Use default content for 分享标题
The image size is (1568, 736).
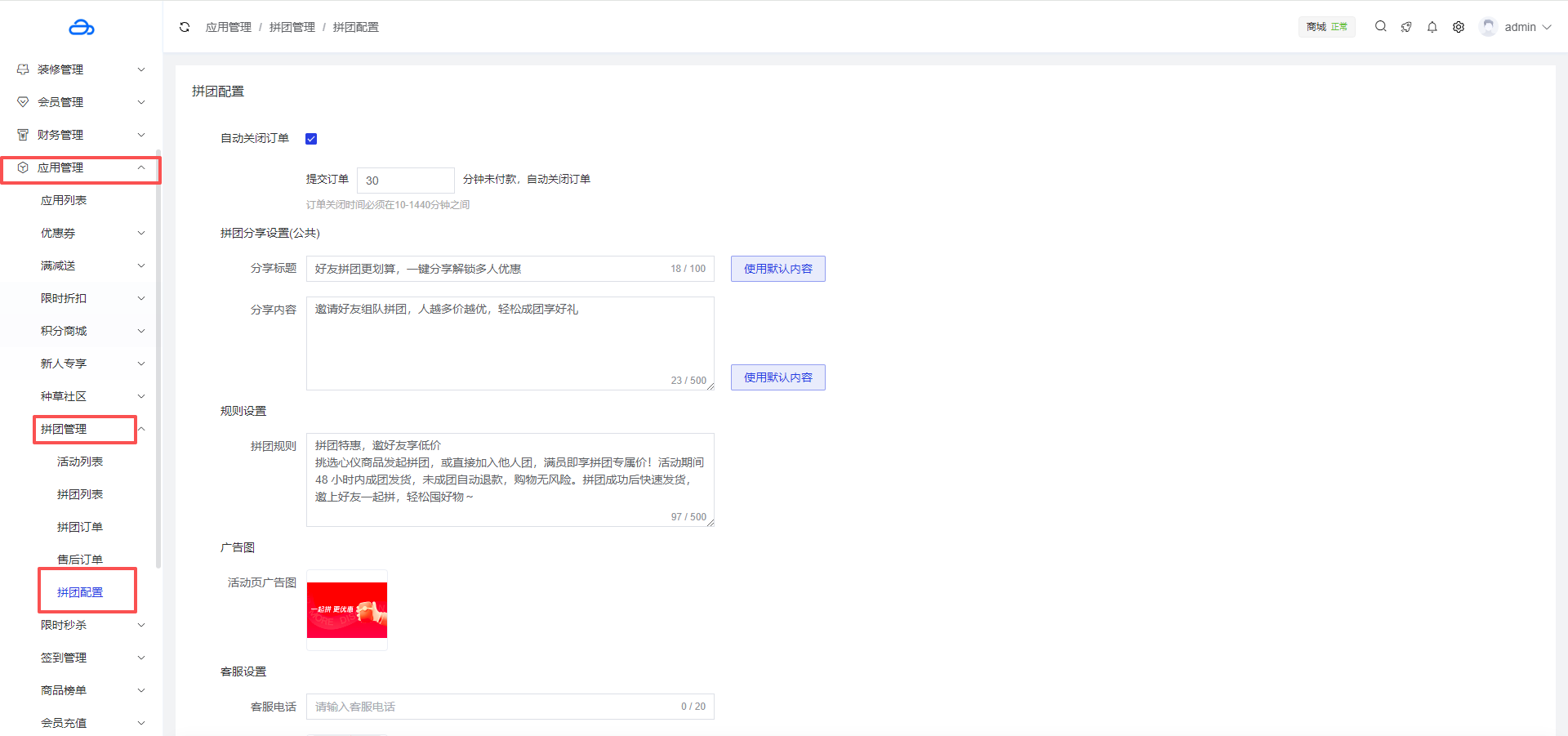777,269
